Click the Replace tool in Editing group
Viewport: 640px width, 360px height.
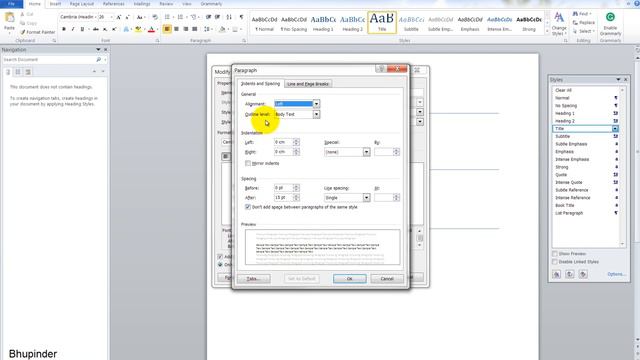tap(584, 22)
